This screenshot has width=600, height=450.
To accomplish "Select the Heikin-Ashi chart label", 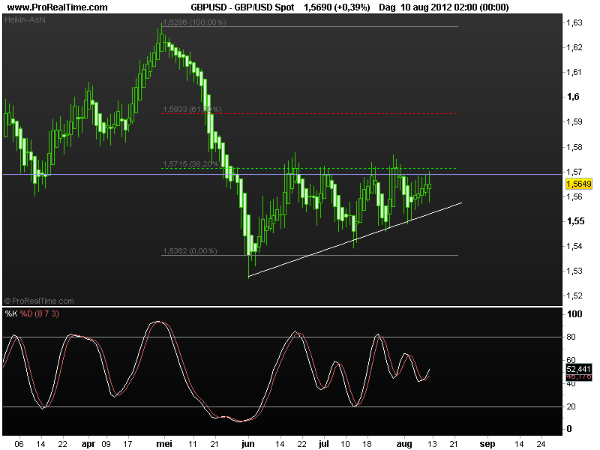I will 24,19.
